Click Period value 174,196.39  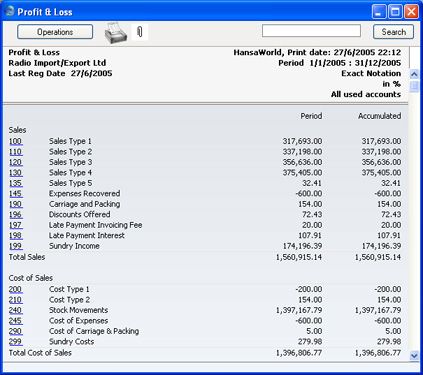pos(302,246)
